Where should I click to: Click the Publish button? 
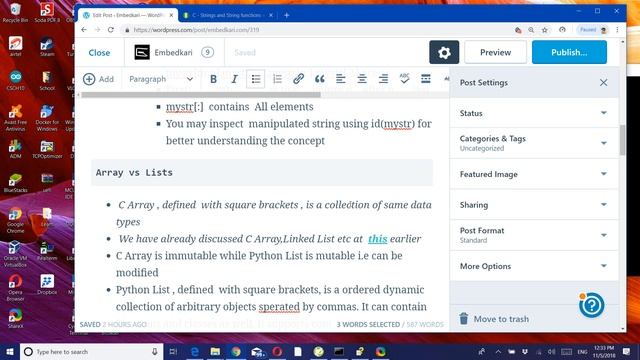[x=569, y=52]
